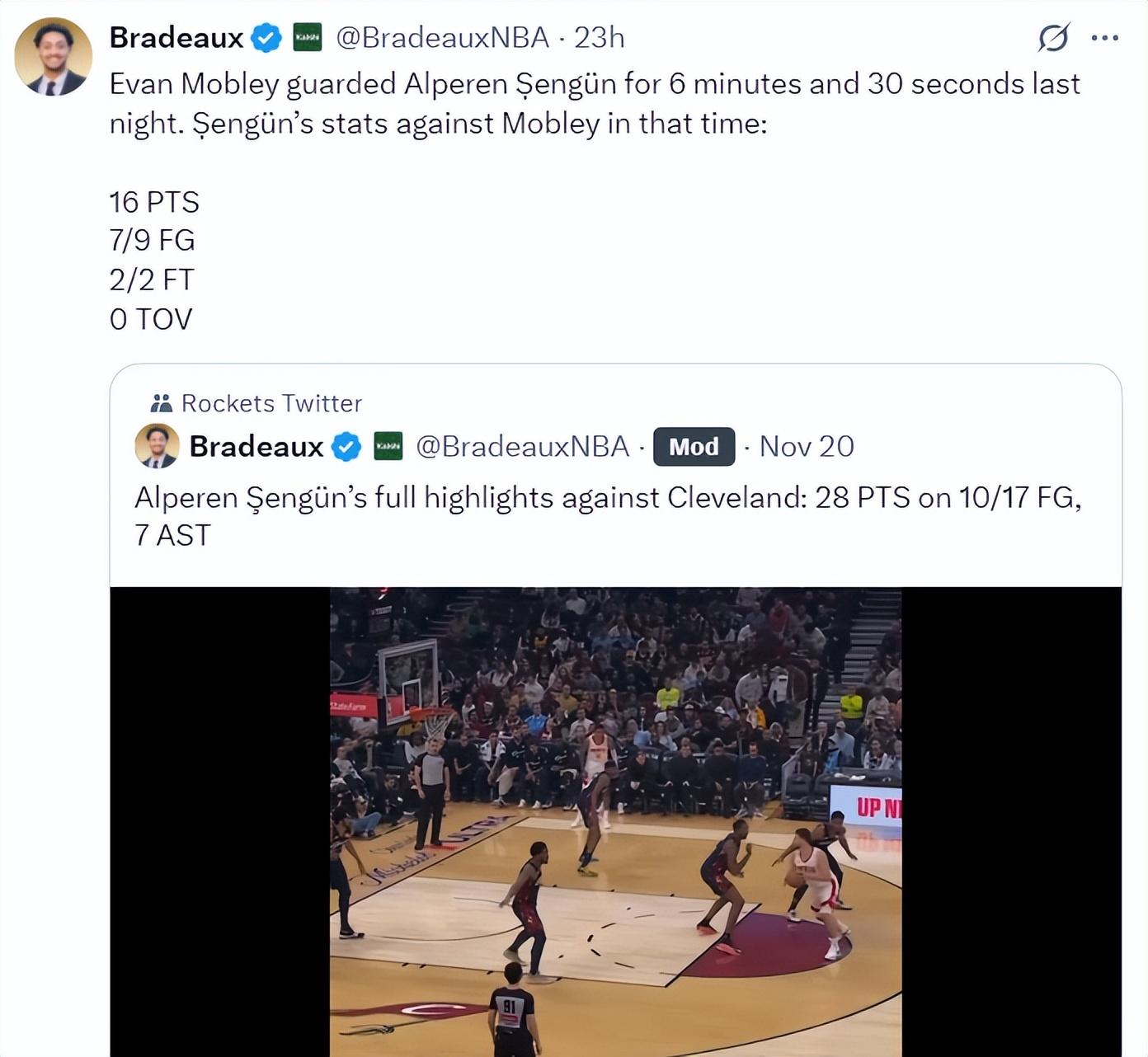1148x1057 pixels.
Task: Click the Bradeaux display name at top
Action: click(x=176, y=38)
